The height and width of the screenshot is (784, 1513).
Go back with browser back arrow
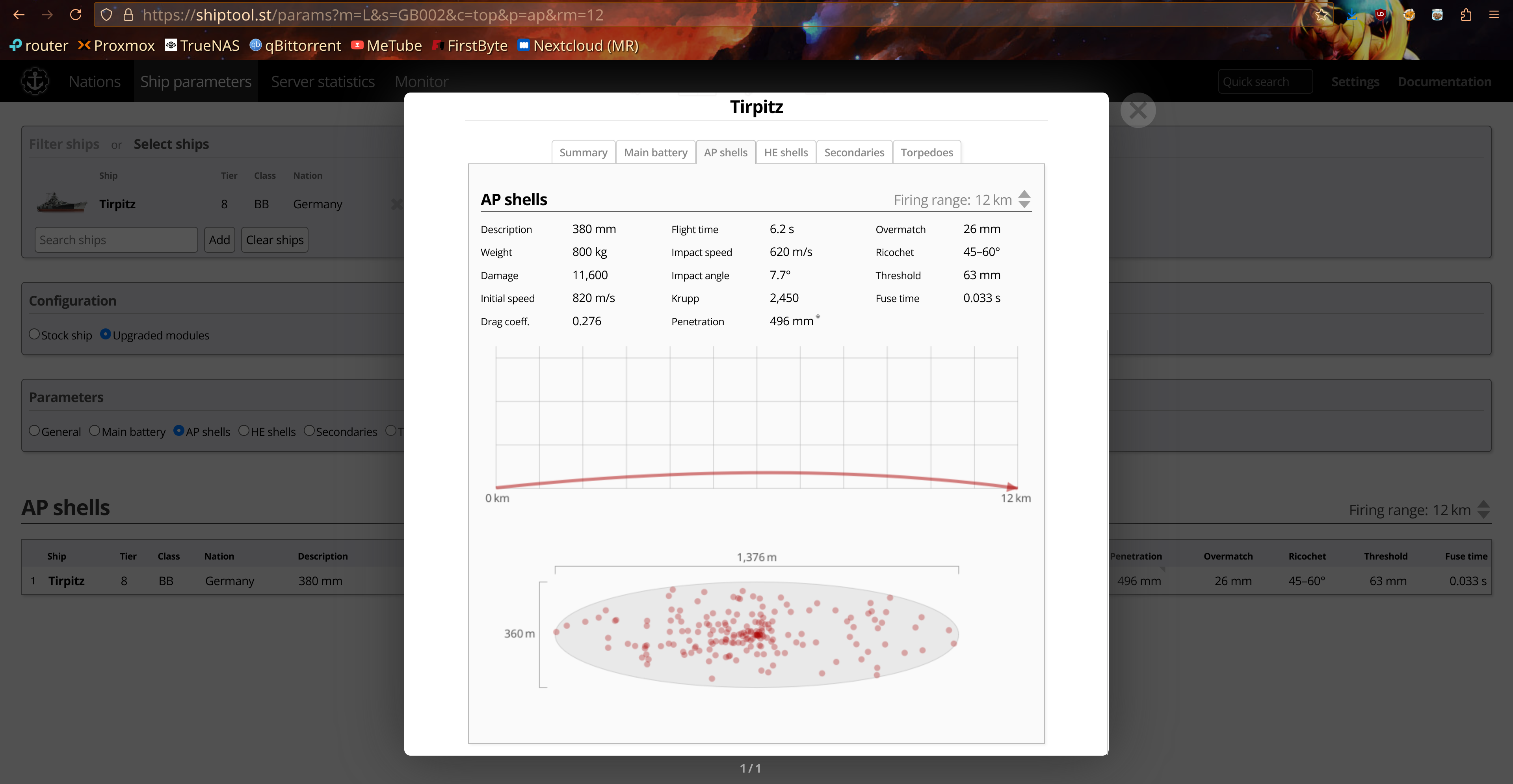coord(19,15)
